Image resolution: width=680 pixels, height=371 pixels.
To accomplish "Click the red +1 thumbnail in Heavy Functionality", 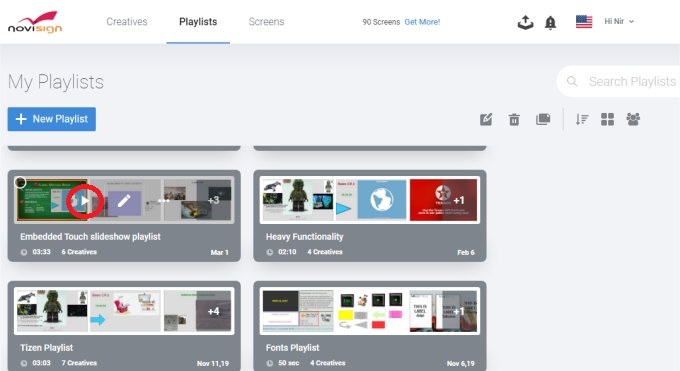I will (x=443, y=200).
